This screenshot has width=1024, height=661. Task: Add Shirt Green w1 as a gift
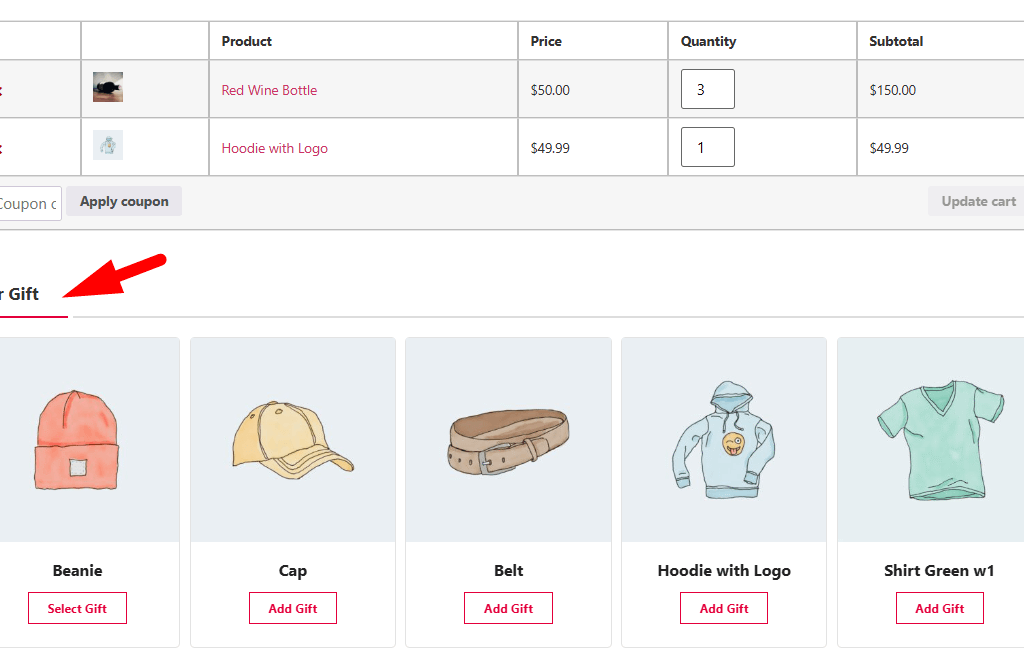point(939,608)
